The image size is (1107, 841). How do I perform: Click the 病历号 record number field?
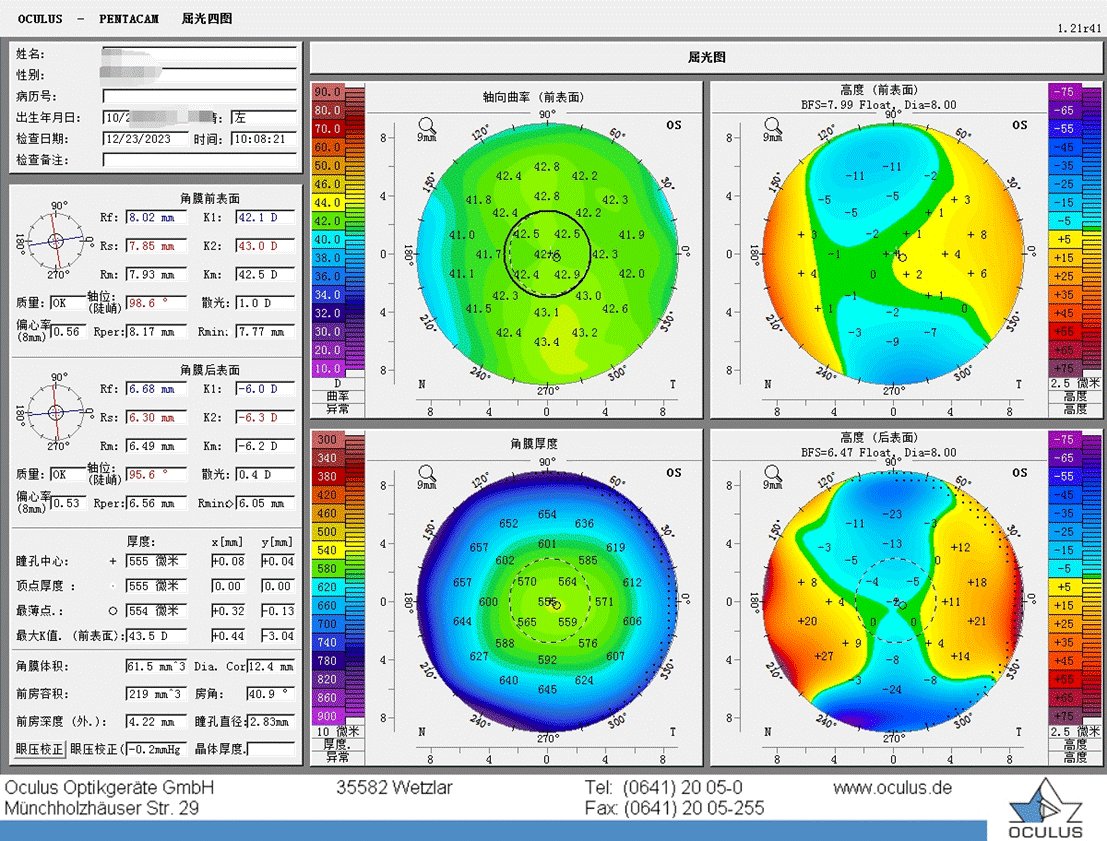(x=199, y=96)
